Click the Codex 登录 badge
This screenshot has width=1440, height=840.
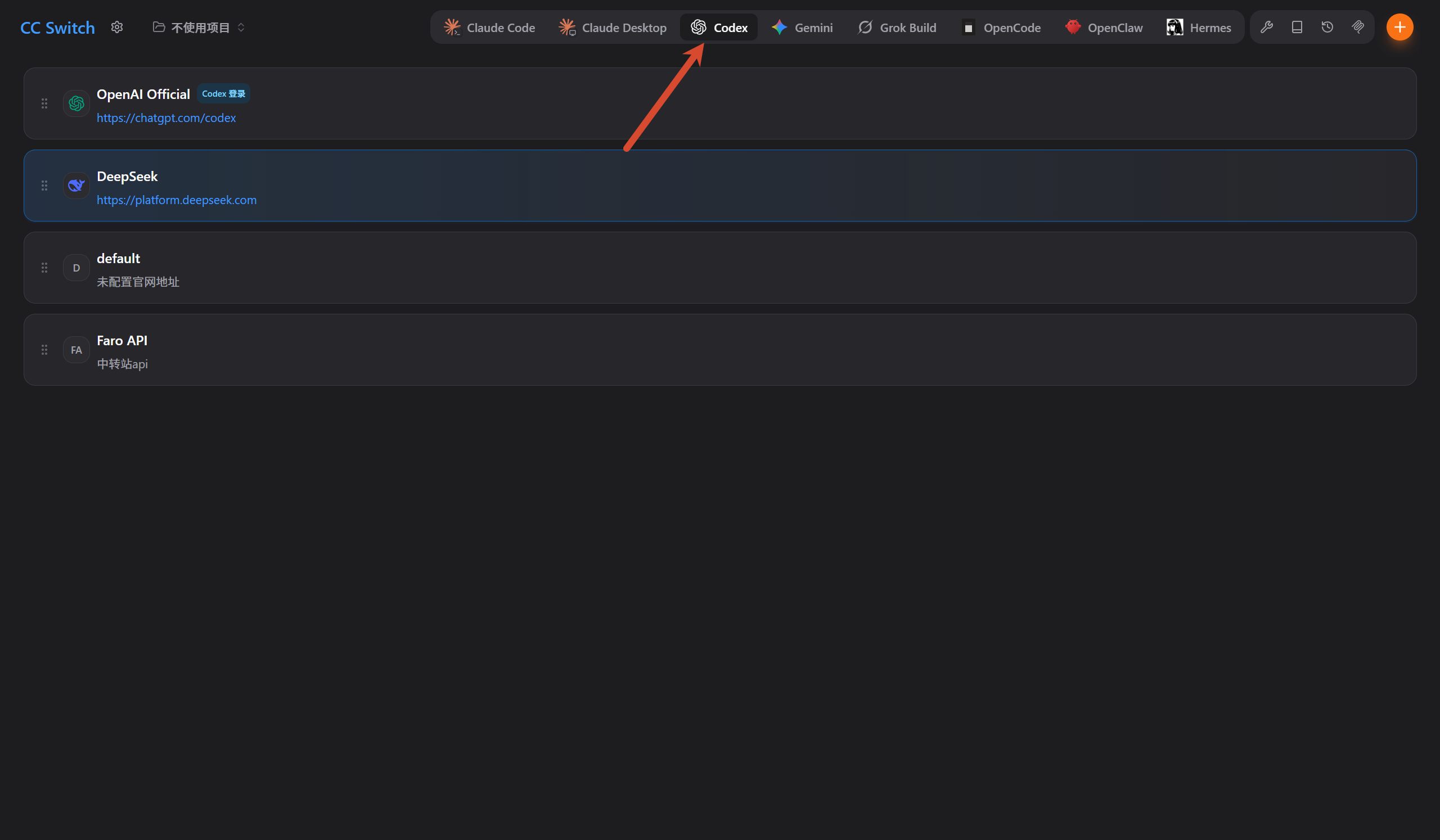coord(223,94)
